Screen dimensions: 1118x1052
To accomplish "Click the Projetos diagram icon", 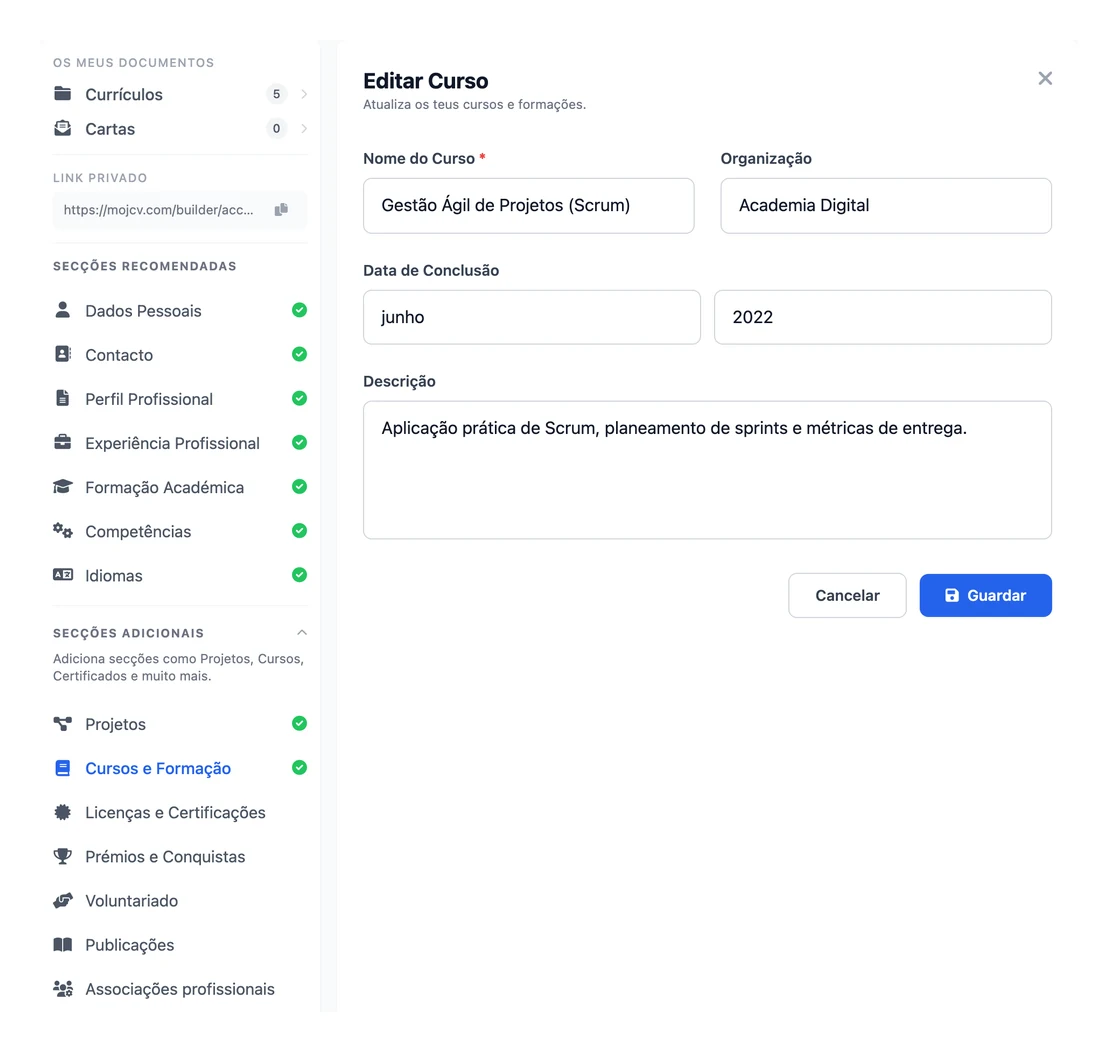I will click(63, 724).
